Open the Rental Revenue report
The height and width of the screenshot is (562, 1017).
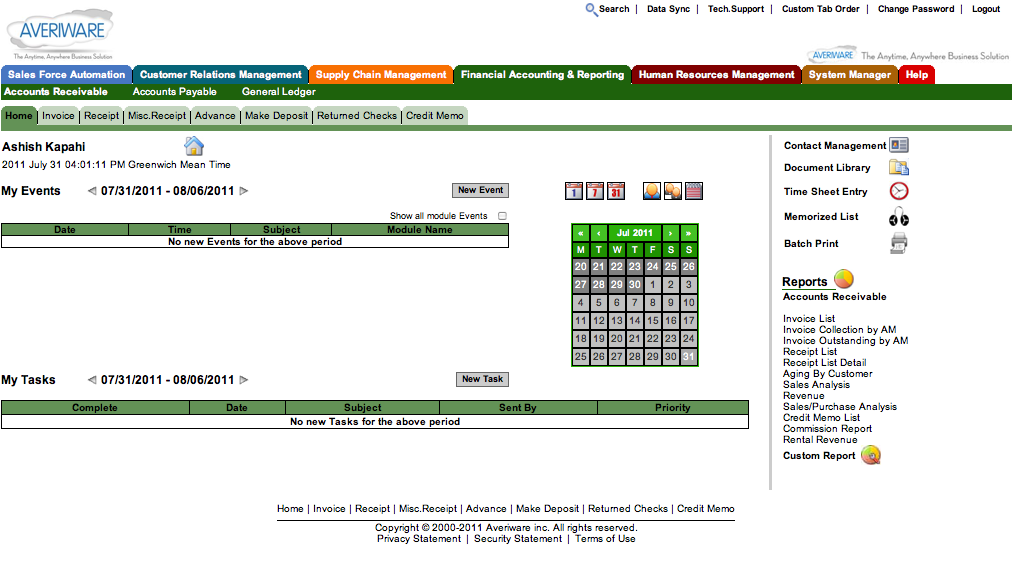[x=820, y=440]
